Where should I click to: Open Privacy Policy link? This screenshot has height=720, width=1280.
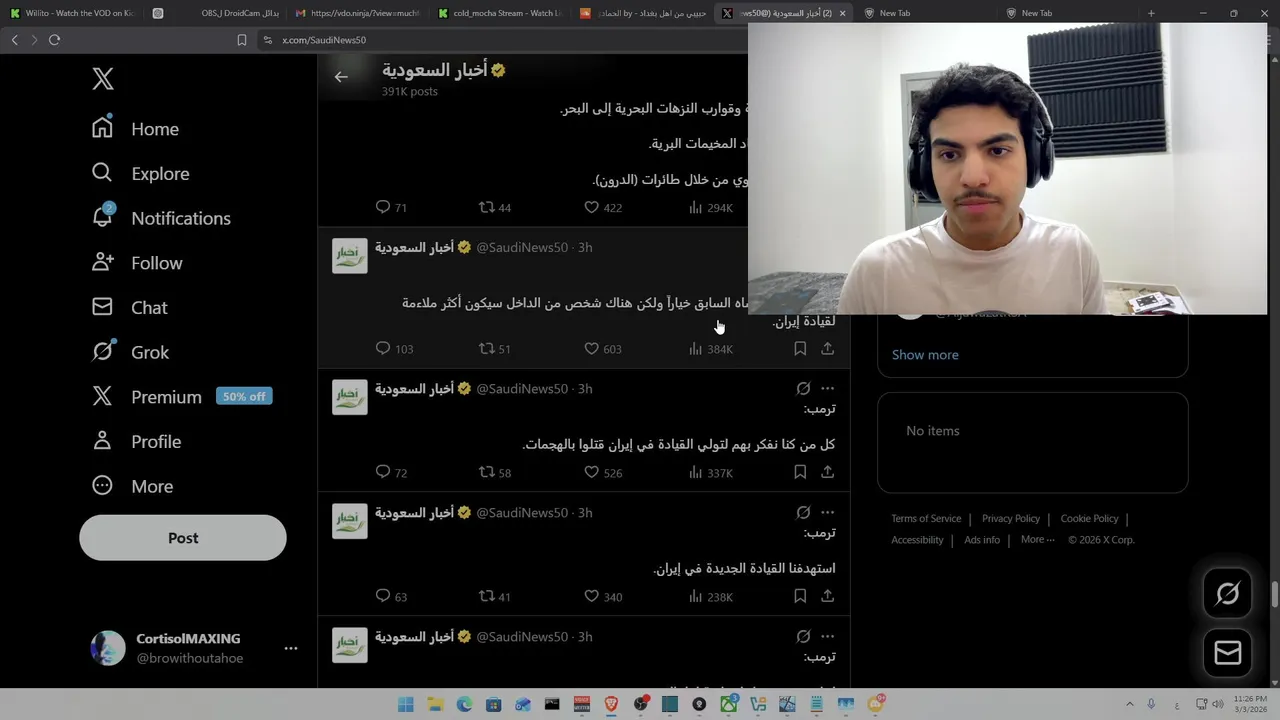[x=1011, y=518]
